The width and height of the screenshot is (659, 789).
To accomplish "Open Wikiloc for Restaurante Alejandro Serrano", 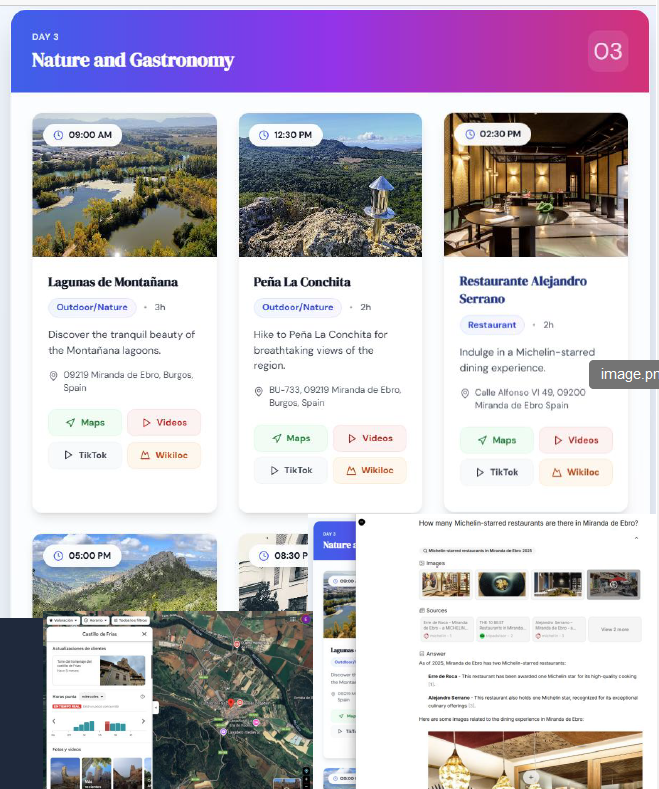I will [x=575, y=472].
